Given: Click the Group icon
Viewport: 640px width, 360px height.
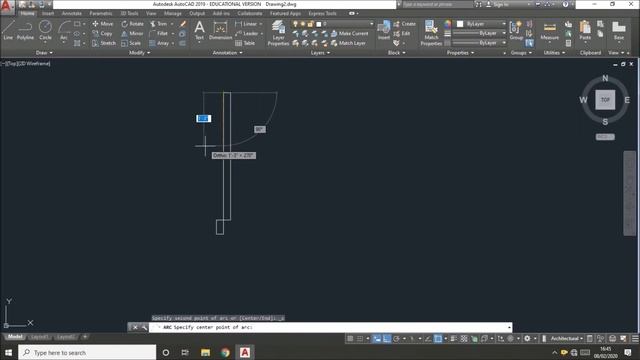Looking at the screenshot, I should [516, 31].
